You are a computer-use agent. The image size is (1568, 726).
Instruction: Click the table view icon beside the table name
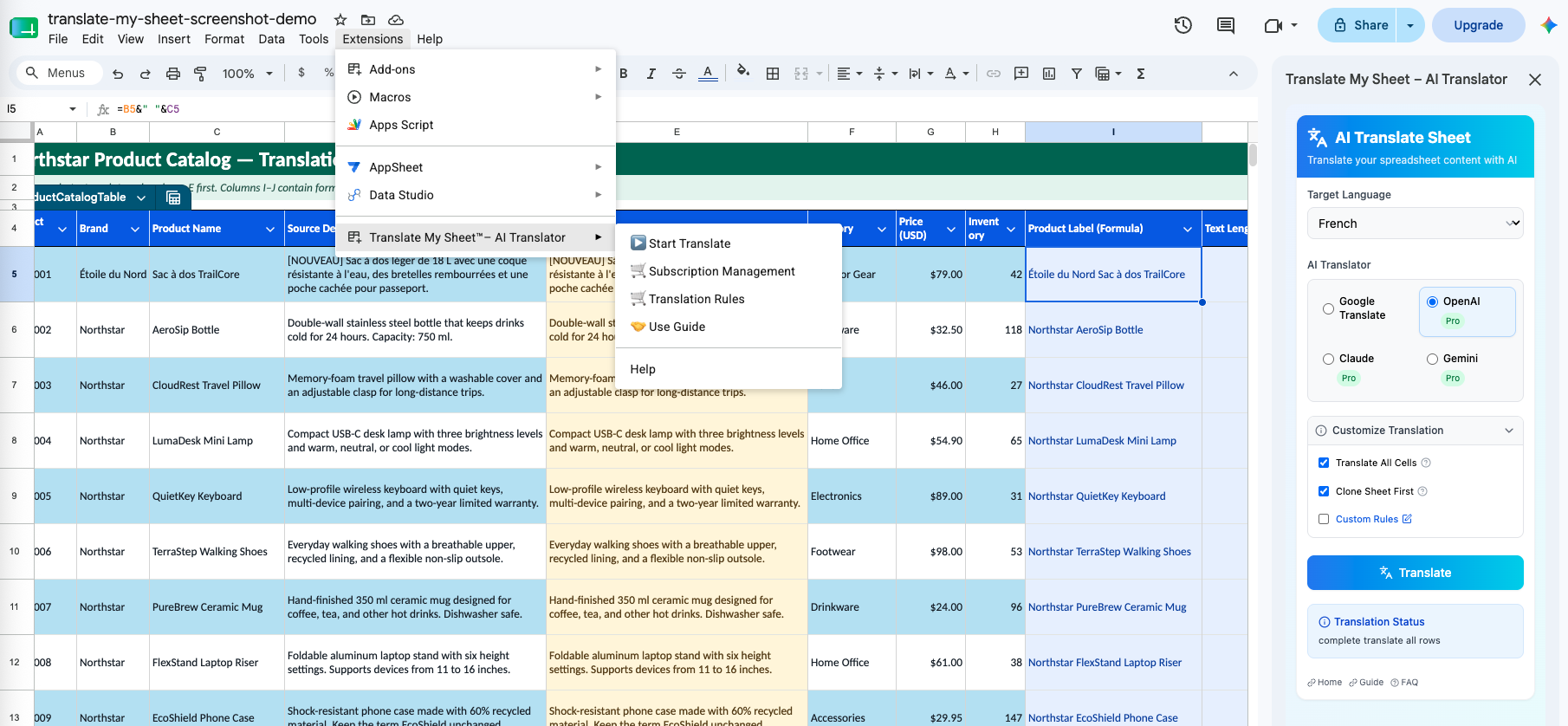(173, 198)
